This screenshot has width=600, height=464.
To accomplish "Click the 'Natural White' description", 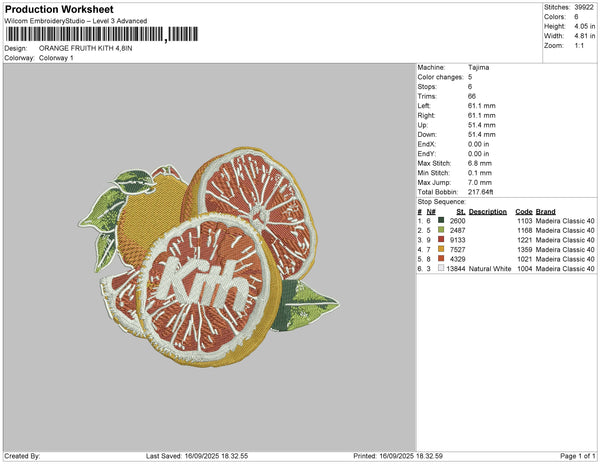I will point(490,269).
